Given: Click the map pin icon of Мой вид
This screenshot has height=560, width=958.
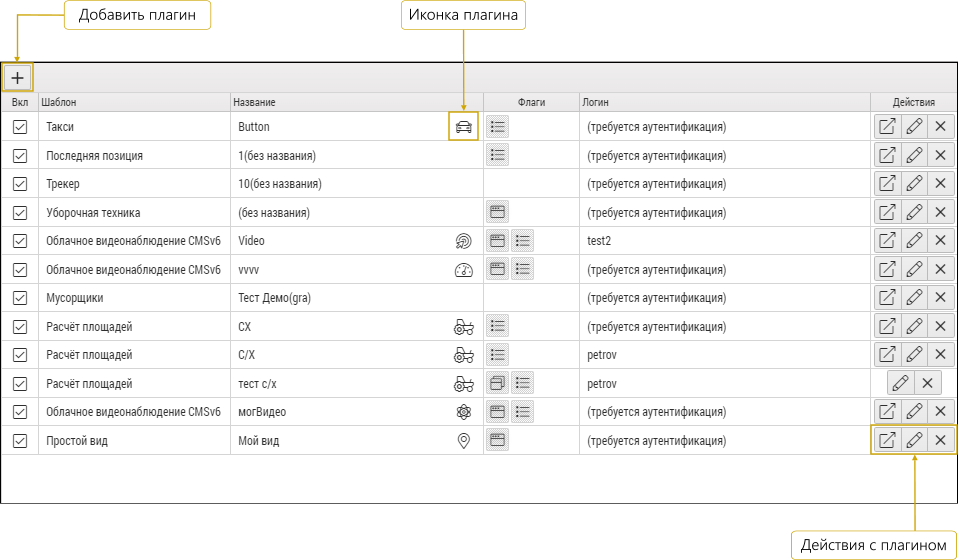Looking at the screenshot, I should 464,441.
